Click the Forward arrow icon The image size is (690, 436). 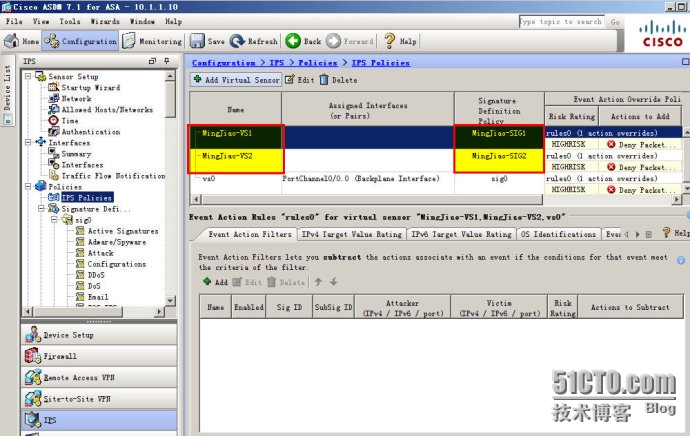point(334,41)
